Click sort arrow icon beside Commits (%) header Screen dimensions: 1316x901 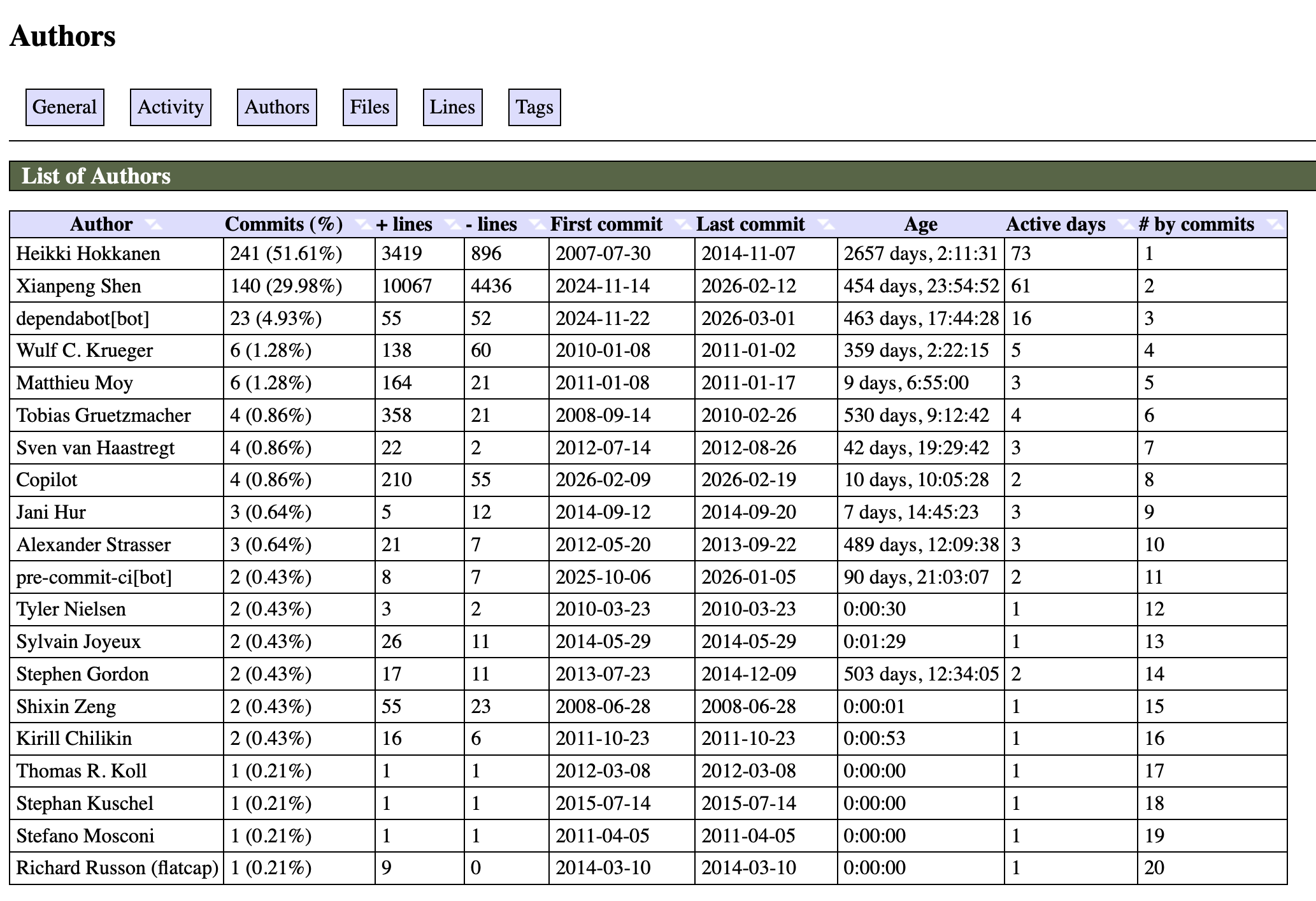pyautogui.click(x=362, y=224)
